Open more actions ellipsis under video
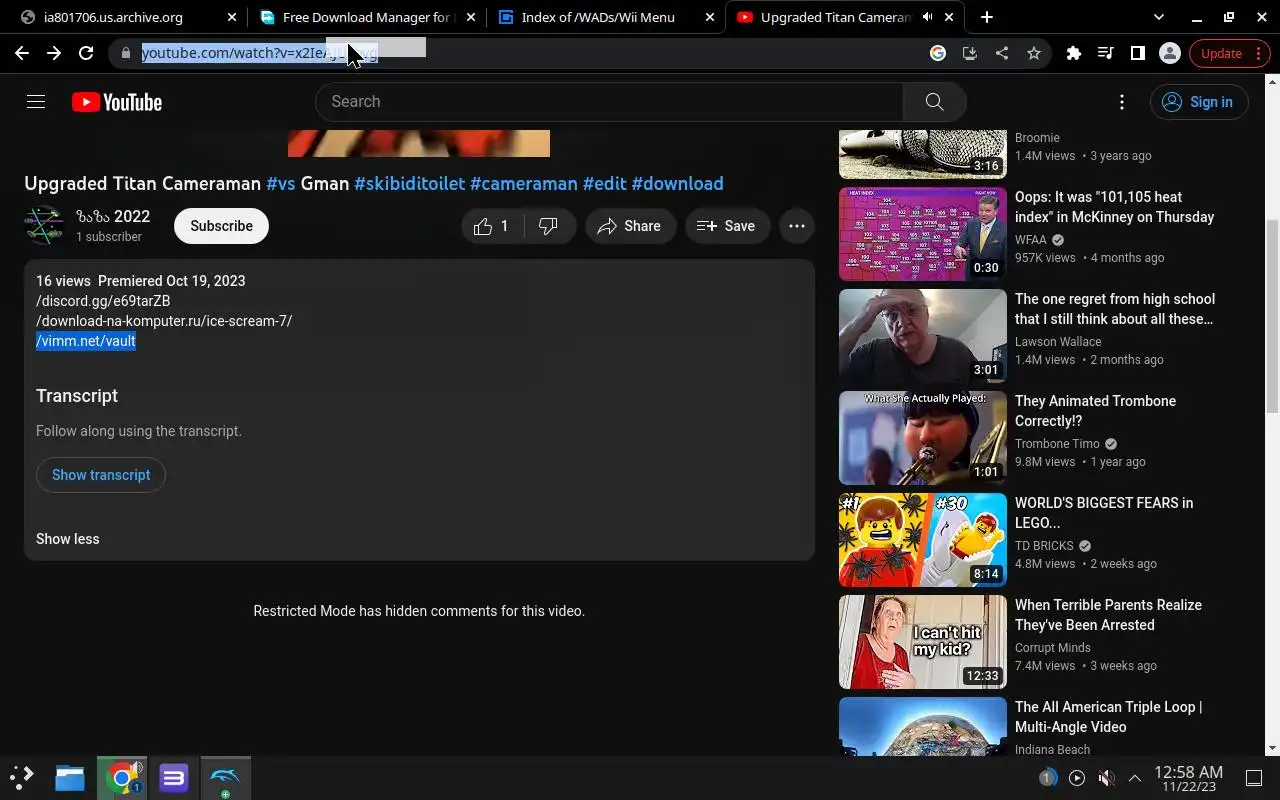The height and width of the screenshot is (800, 1280). coord(797,226)
